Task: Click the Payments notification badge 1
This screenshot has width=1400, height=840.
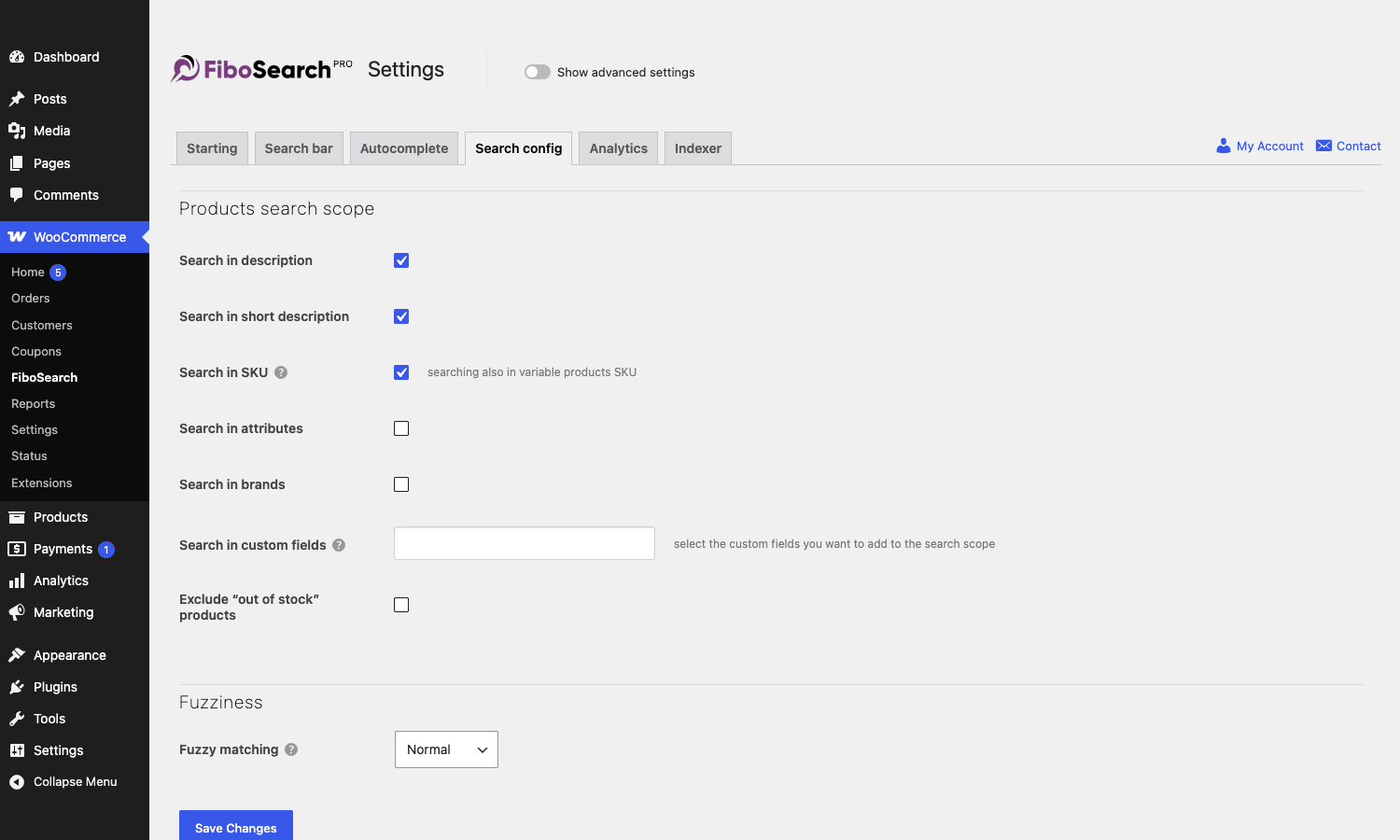Action: tap(106, 550)
